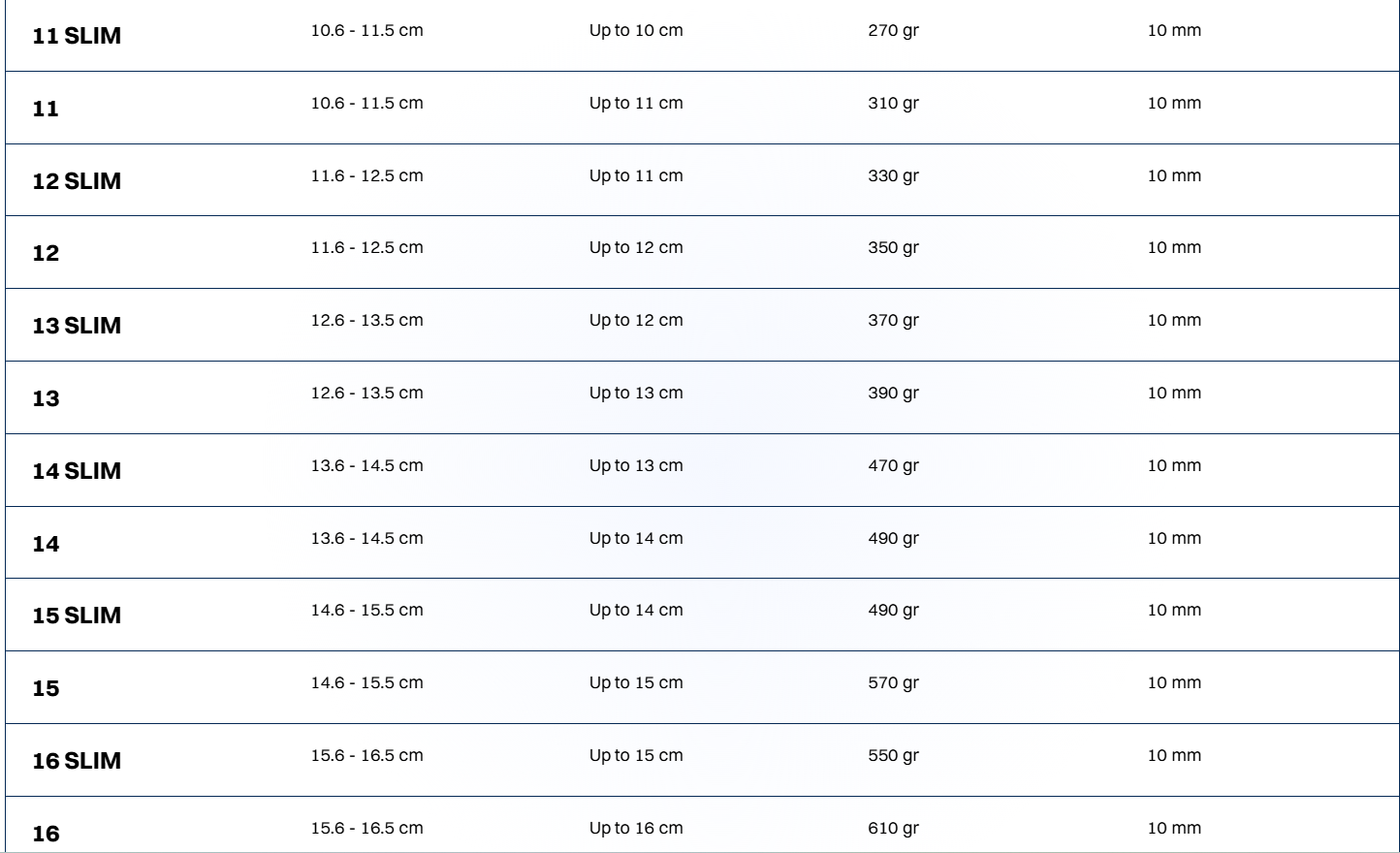Select the 350 gr weight cell
This screenshot has width=1400, height=853.
893,247
